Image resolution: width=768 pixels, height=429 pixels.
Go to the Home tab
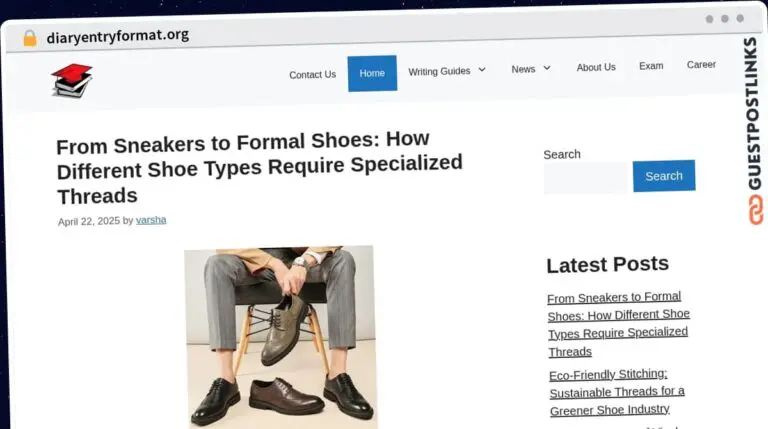coord(372,73)
